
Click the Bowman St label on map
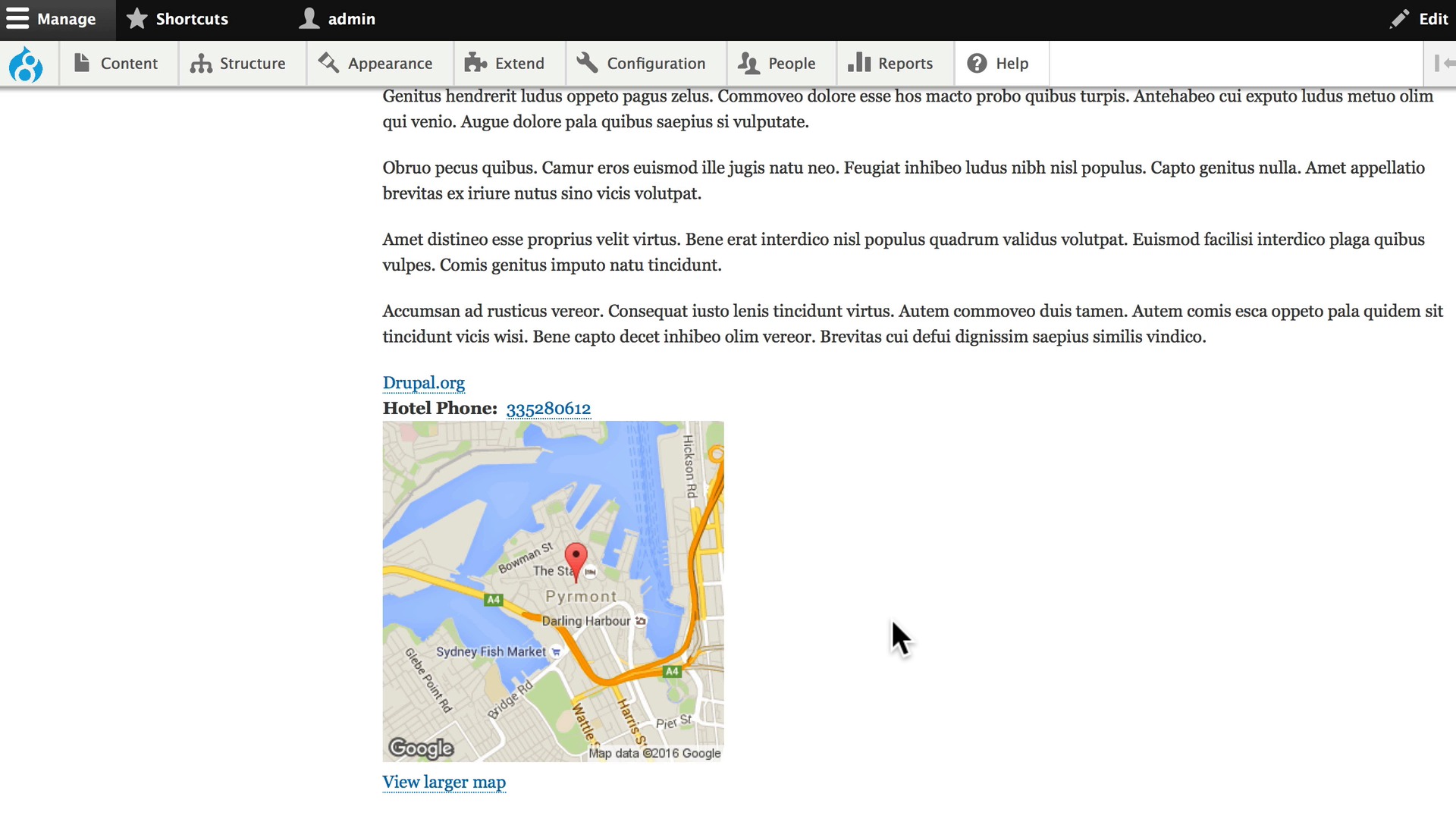[x=526, y=558]
